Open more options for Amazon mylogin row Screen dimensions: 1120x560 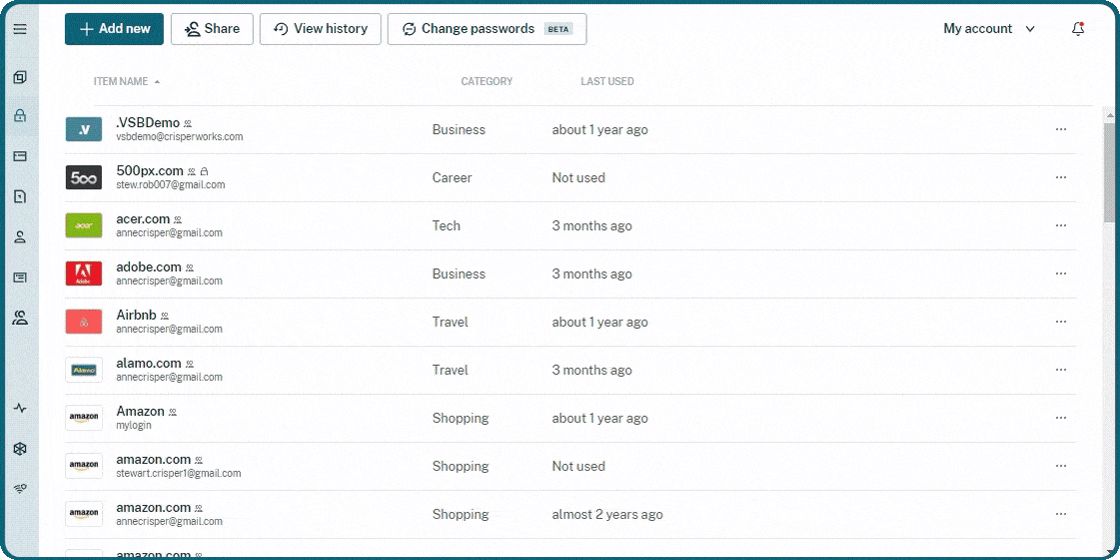(x=1061, y=418)
